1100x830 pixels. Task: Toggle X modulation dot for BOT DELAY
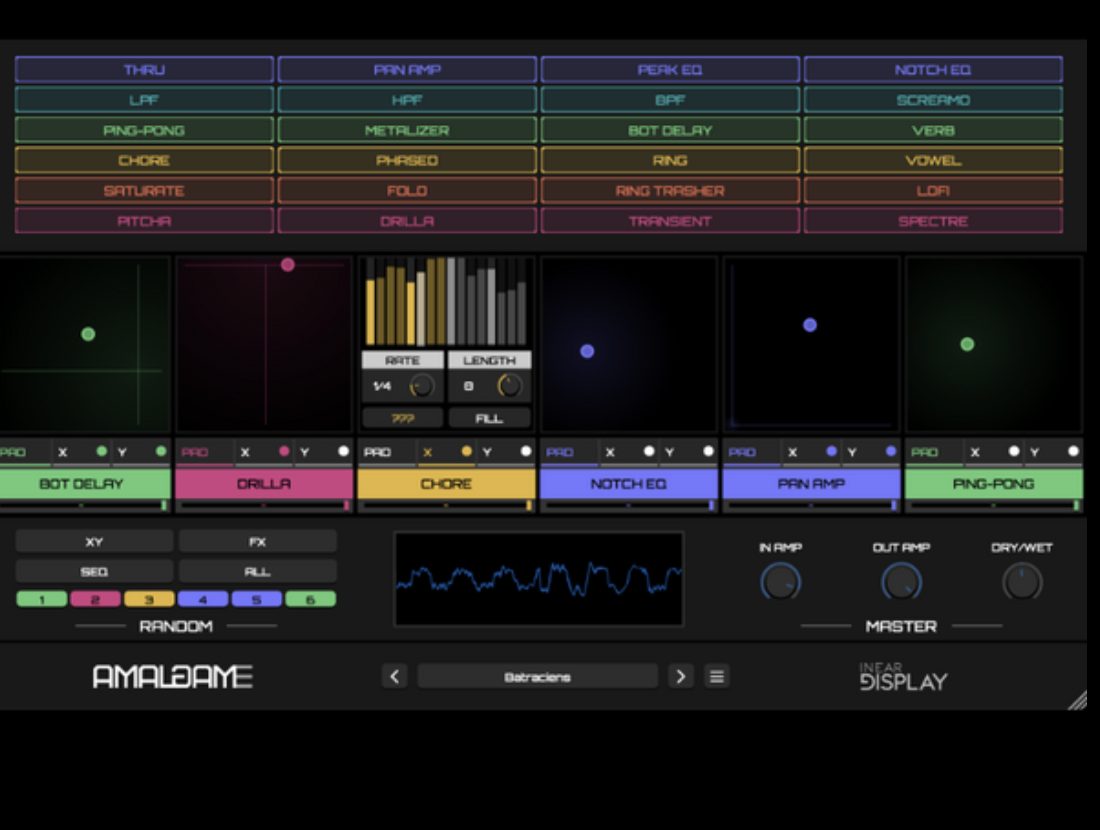(102, 451)
